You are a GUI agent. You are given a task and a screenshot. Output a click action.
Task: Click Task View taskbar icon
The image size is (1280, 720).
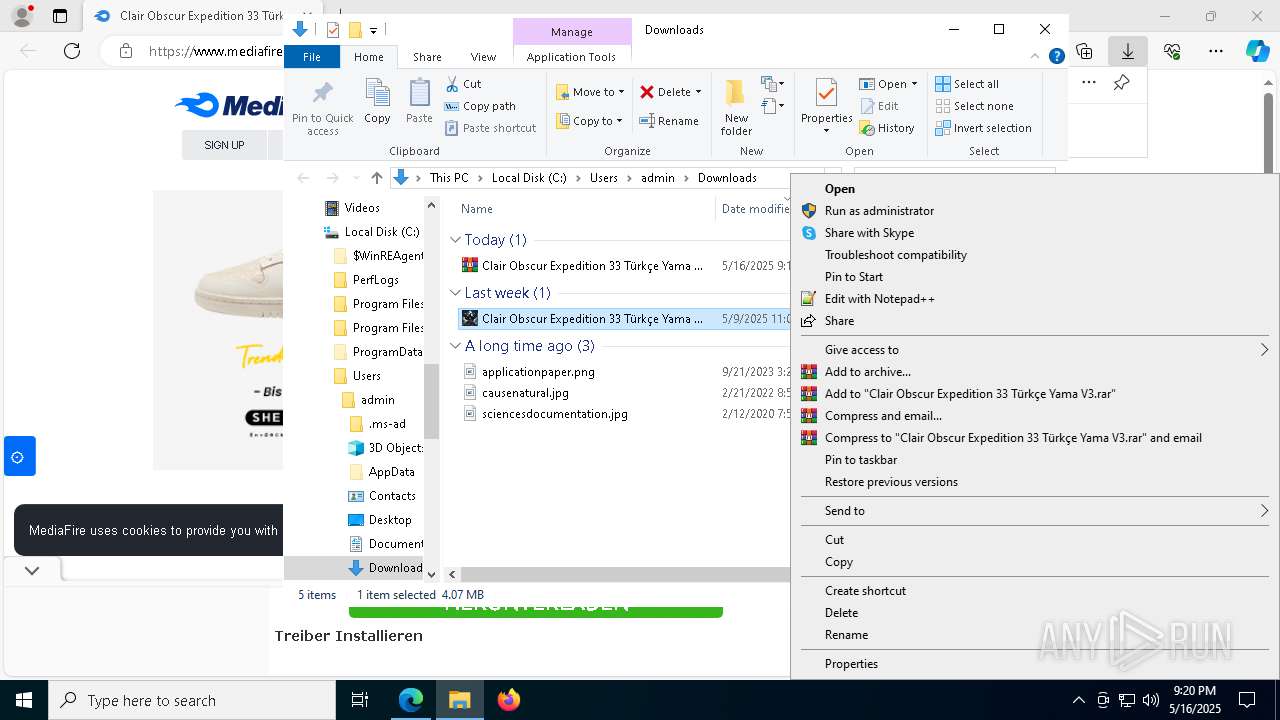[x=360, y=700]
